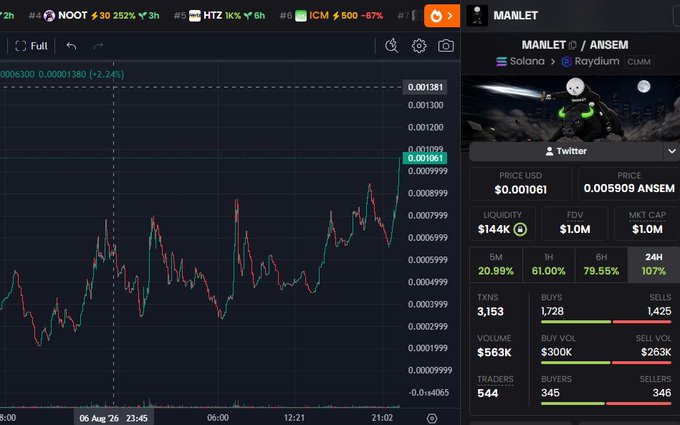Screen dimensions: 680x425
Task: Take a chart snapshot with camera icon
Action: point(446,46)
